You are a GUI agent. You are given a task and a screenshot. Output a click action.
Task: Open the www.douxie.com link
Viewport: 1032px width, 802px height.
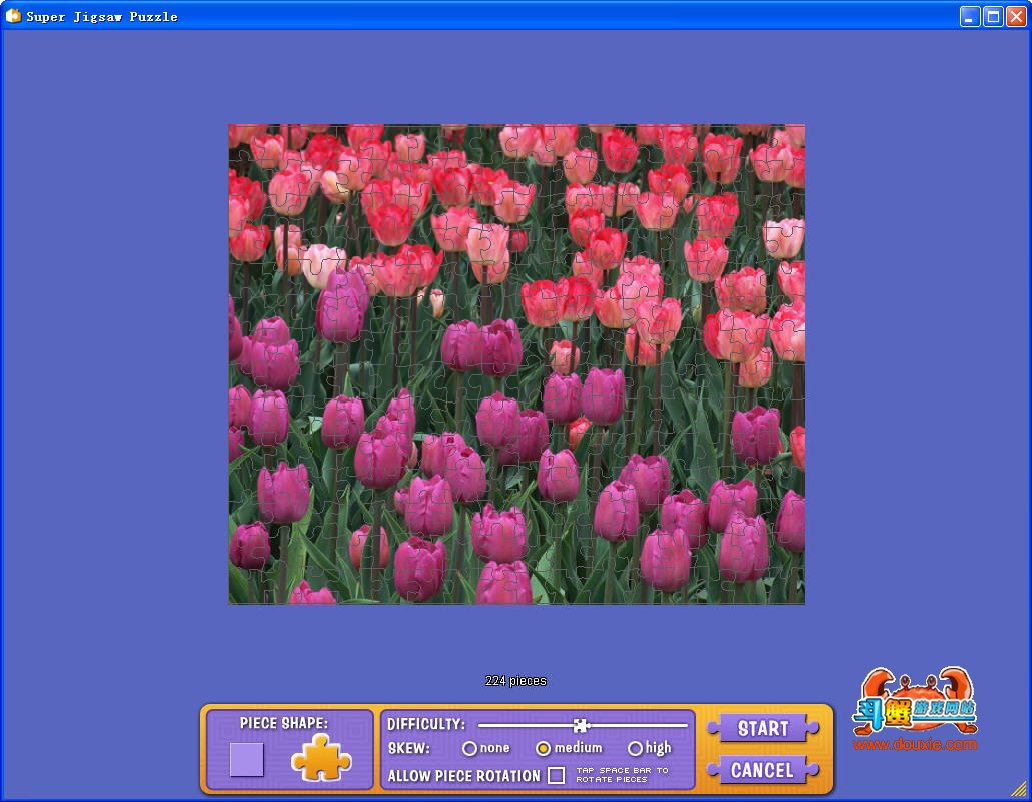point(914,745)
